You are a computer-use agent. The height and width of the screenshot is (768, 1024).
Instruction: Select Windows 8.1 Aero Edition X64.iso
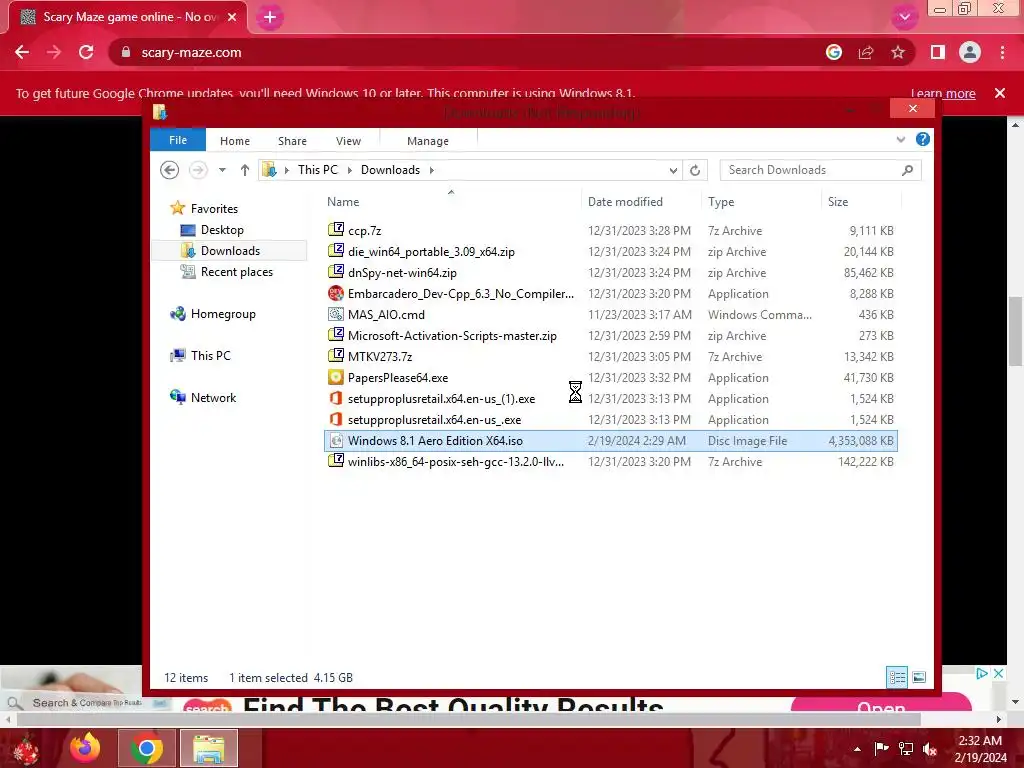click(611, 441)
